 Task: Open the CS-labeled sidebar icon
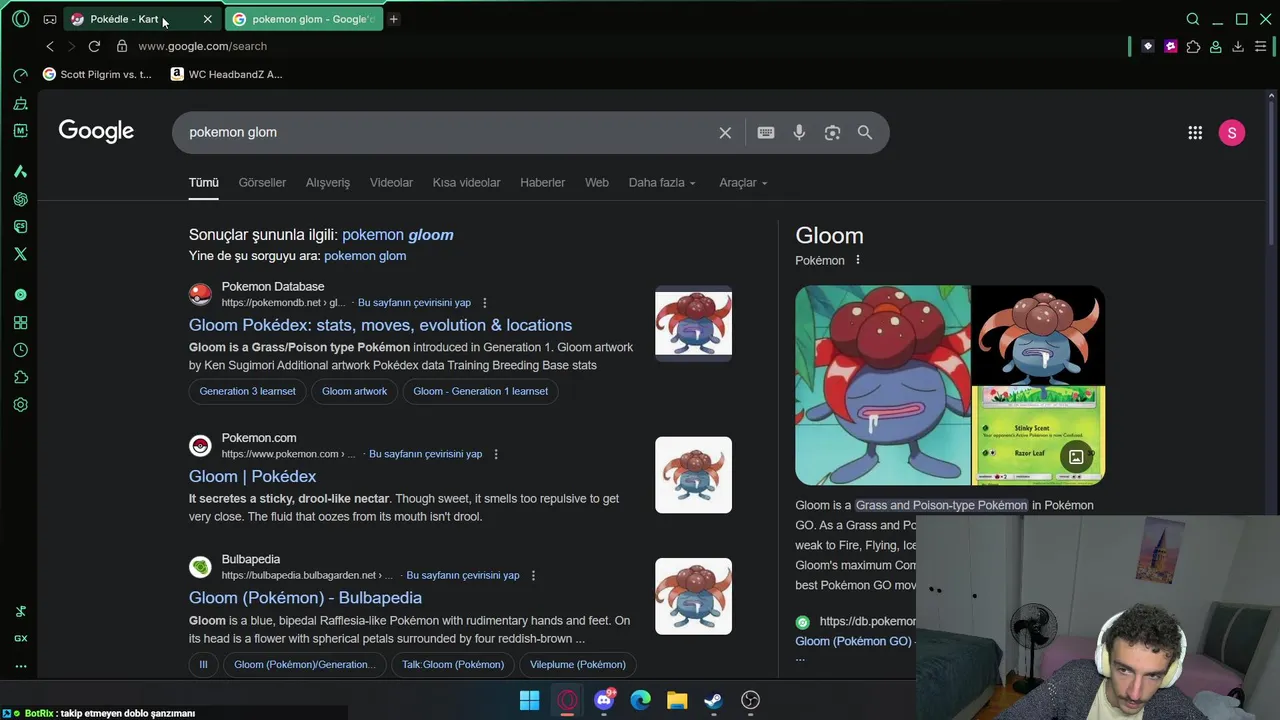(x=20, y=227)
